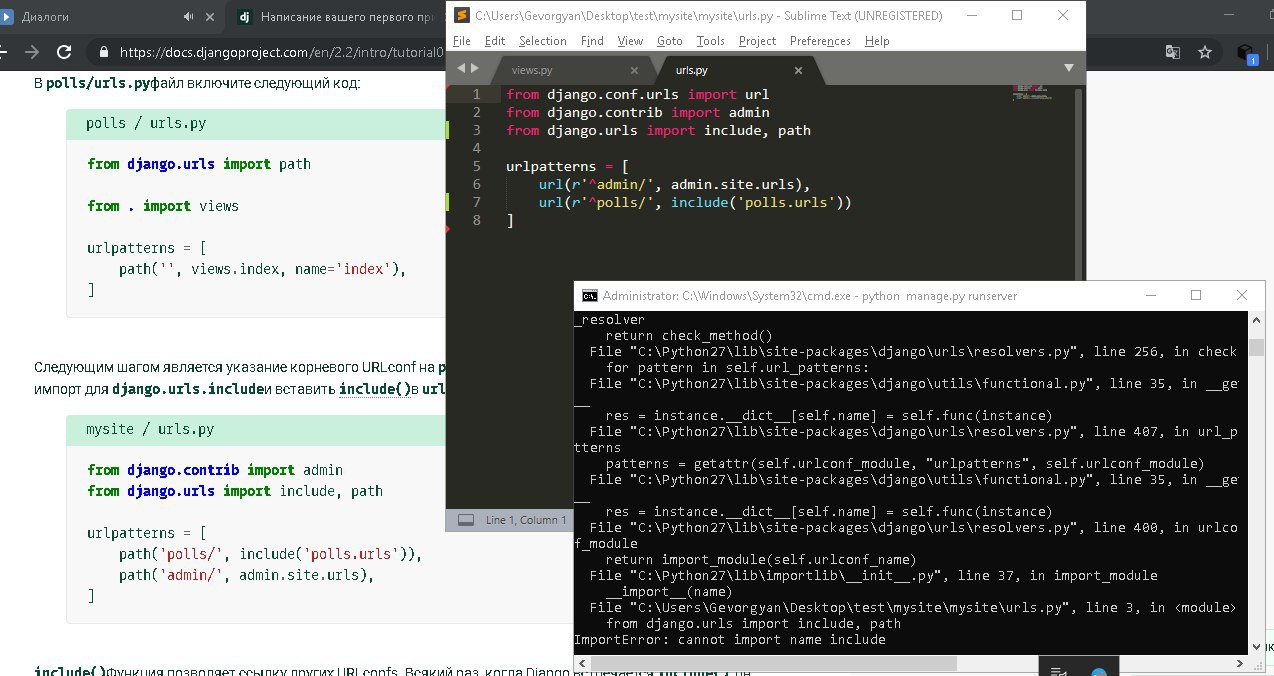Click 'polls / urls.py' code header in docs
The width and height of the screenshot is (1274, 676).
point(146,123)
